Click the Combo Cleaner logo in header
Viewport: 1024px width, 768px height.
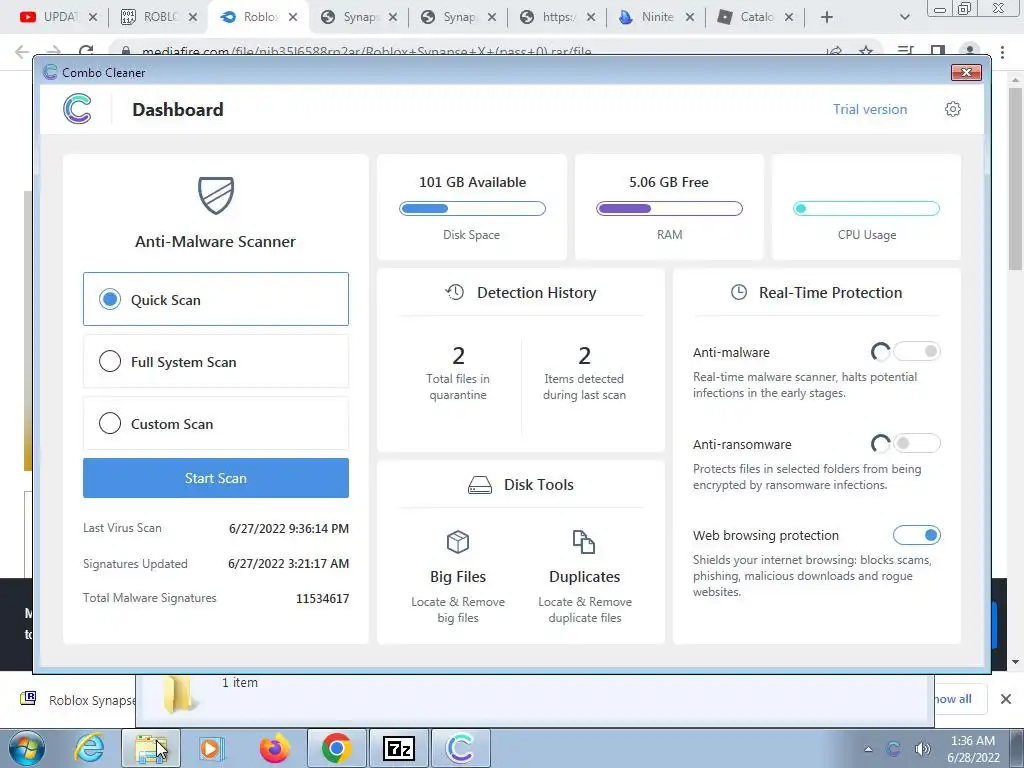click(x=77, y=109)
